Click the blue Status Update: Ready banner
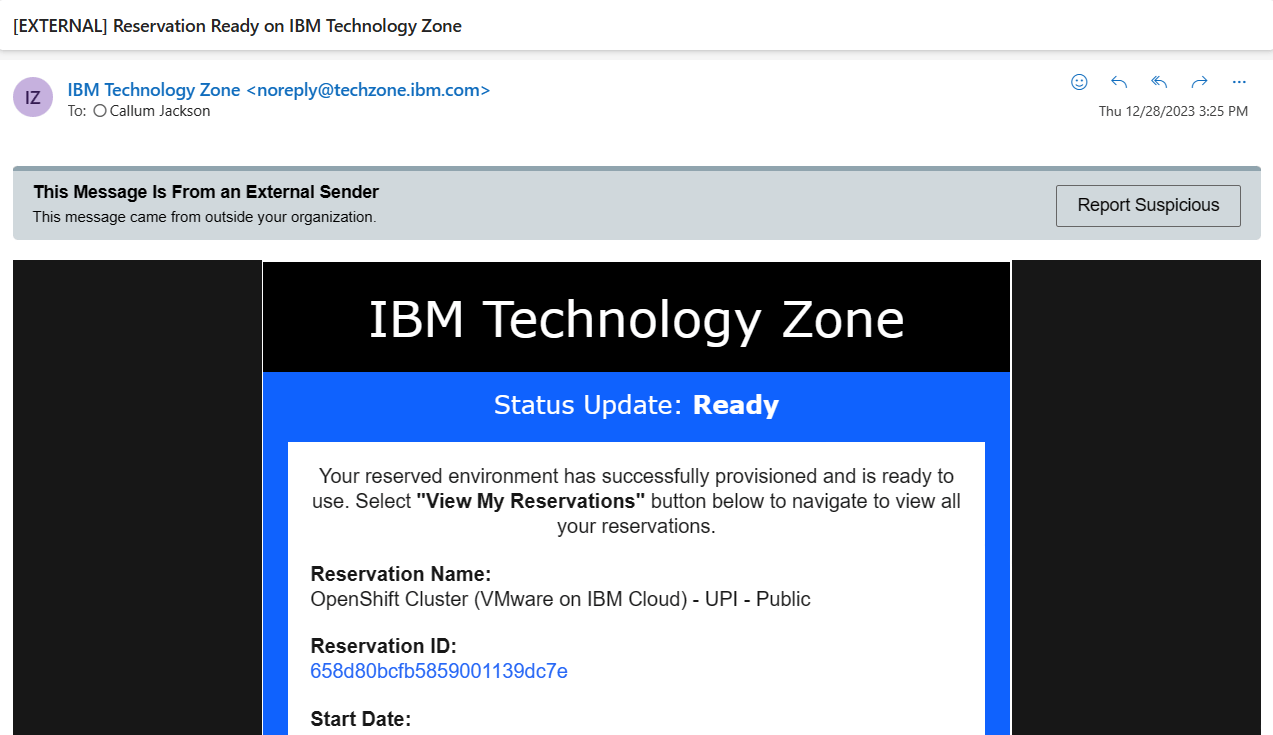 [x=636, y=405]
